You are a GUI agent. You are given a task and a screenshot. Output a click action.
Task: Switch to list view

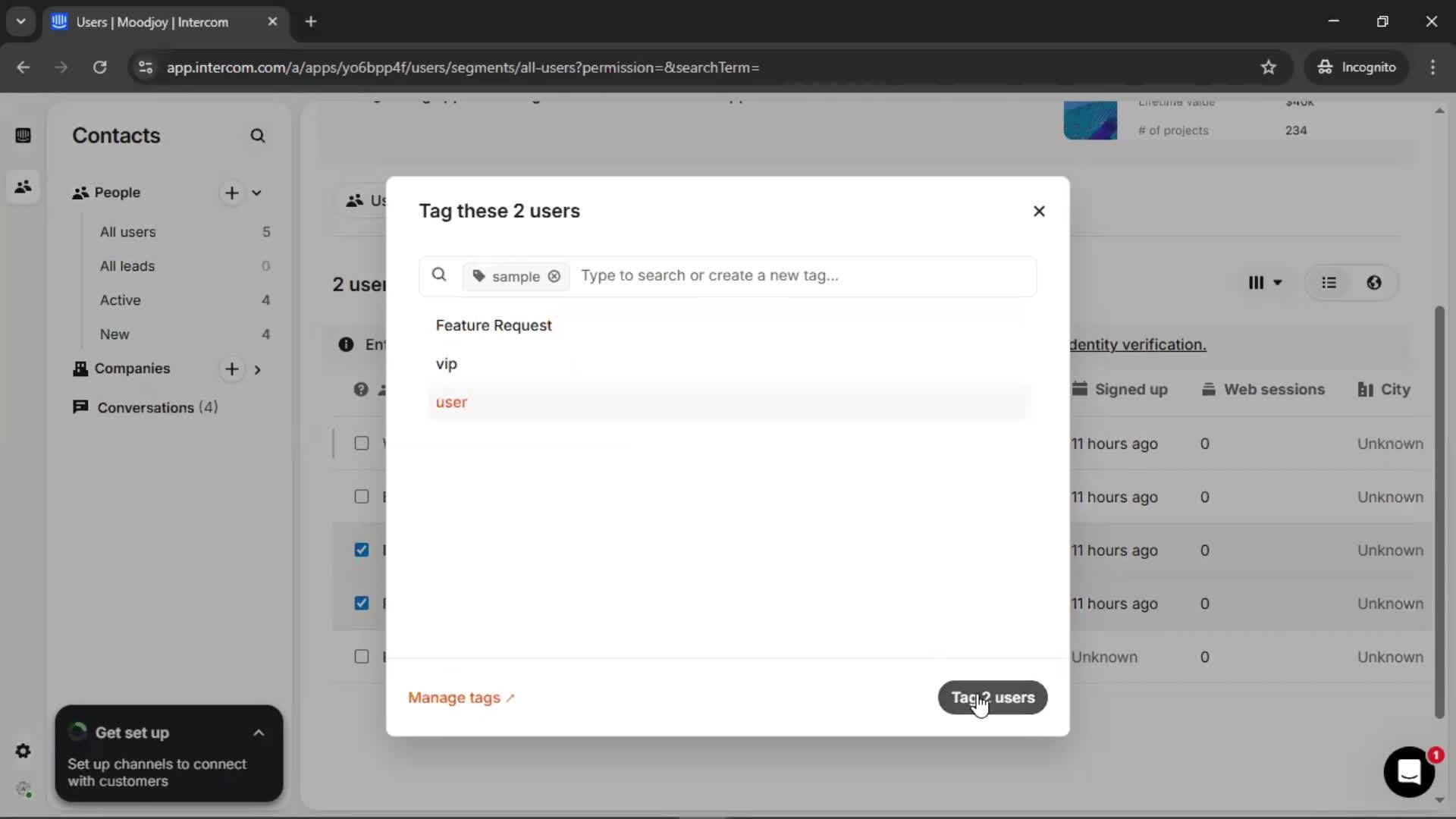(x=1329, y=283)
